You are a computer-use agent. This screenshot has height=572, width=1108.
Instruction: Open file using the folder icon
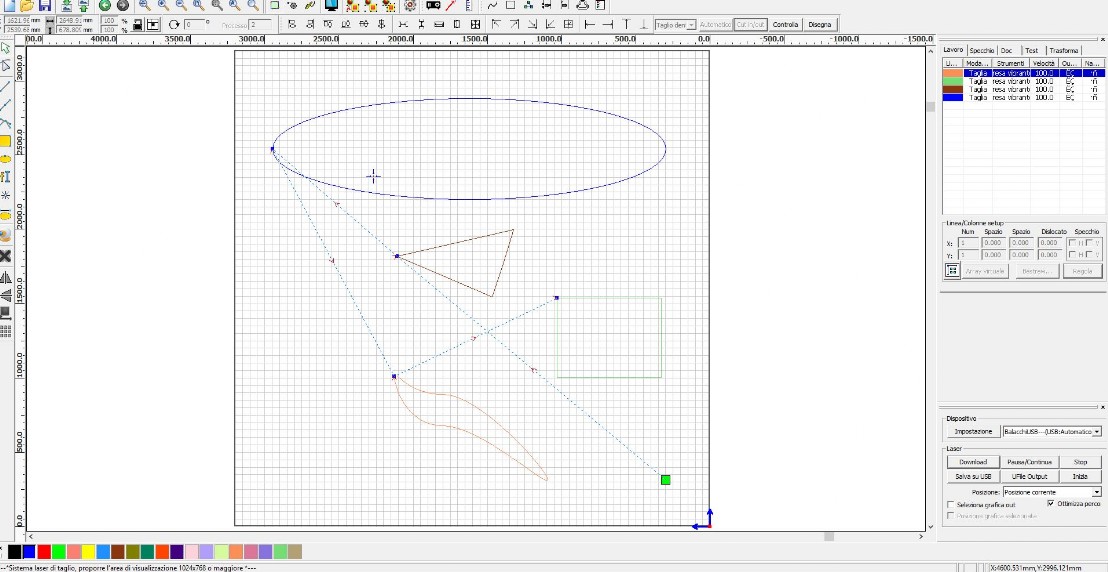pos(26,5)
